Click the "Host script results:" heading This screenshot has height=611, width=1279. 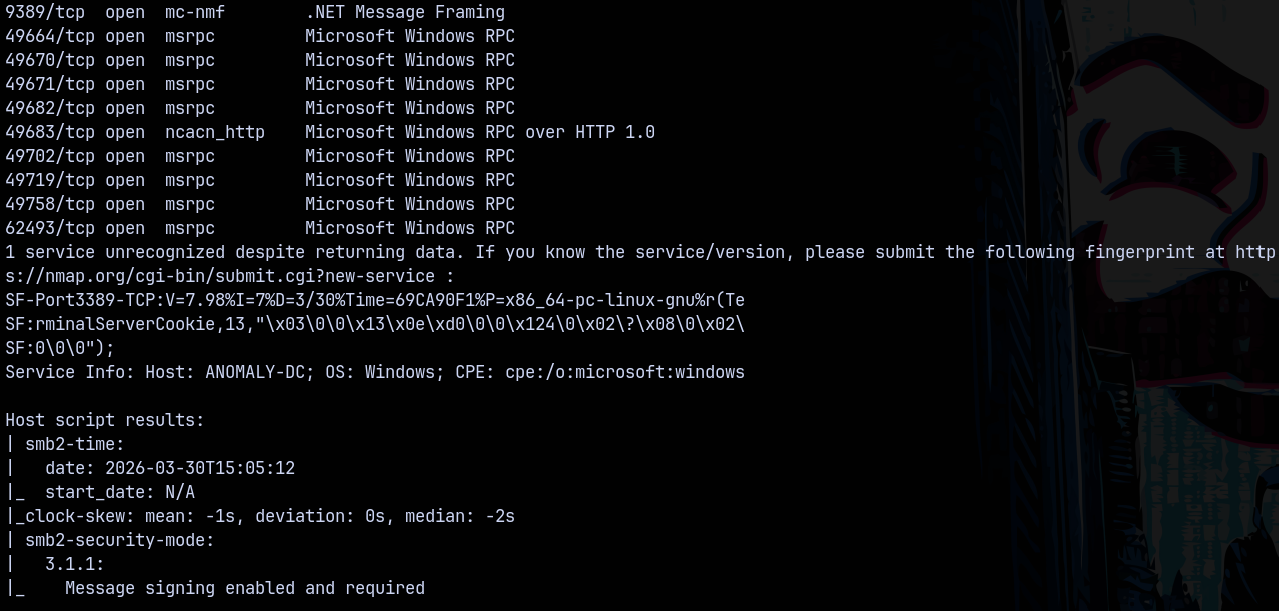(105, 420)
